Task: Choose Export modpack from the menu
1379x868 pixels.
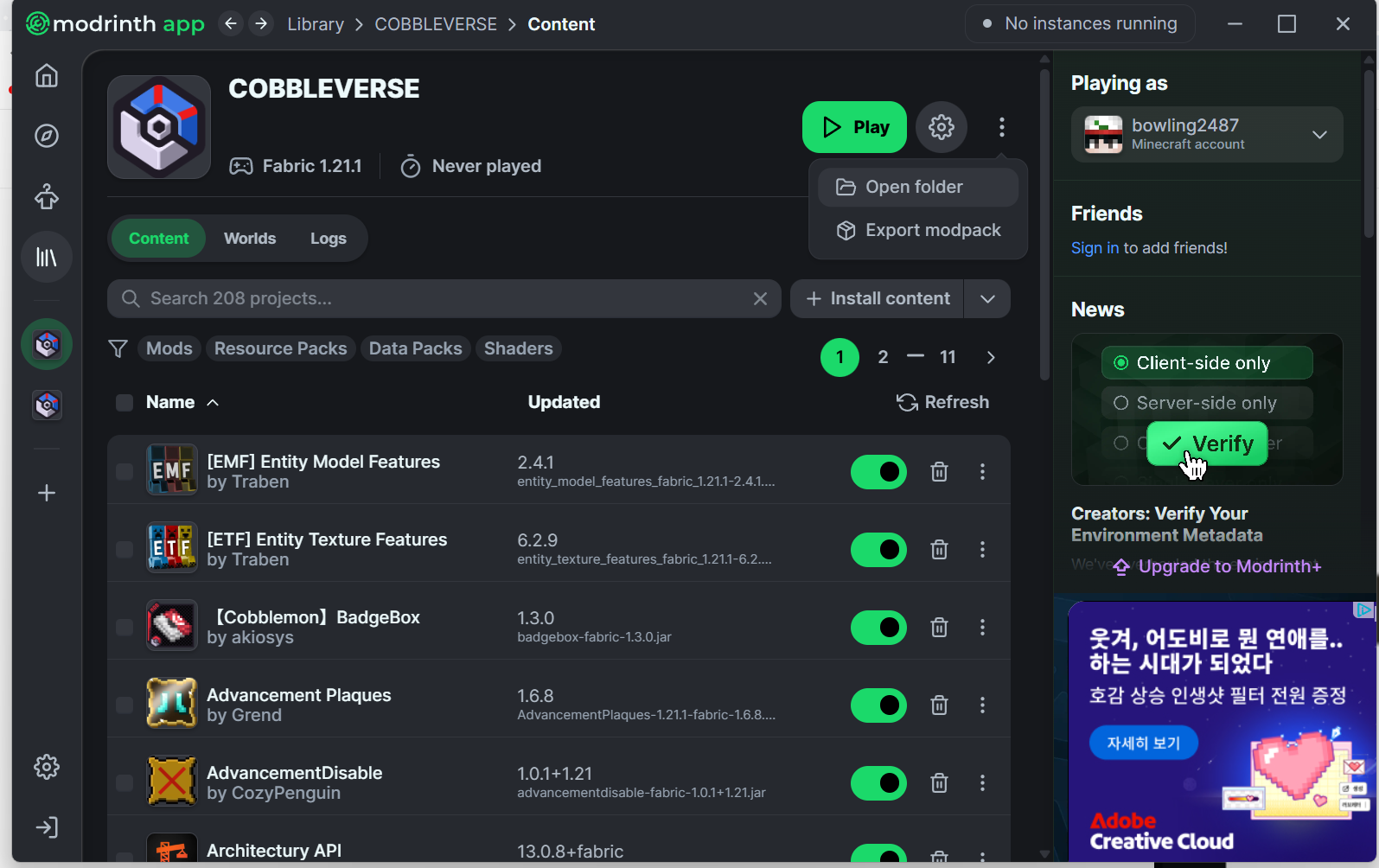Action: [x=918, y=230]
